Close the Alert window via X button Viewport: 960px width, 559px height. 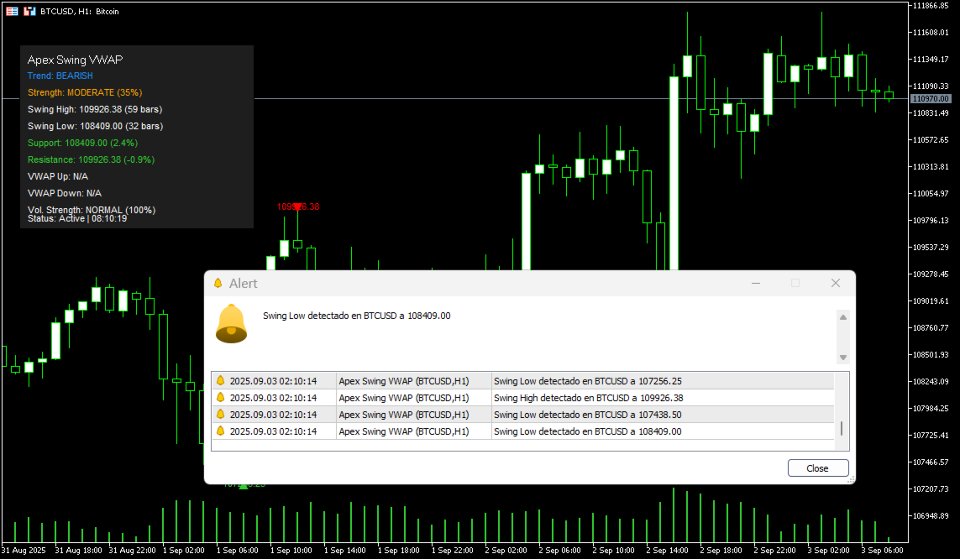pos(836,283)
